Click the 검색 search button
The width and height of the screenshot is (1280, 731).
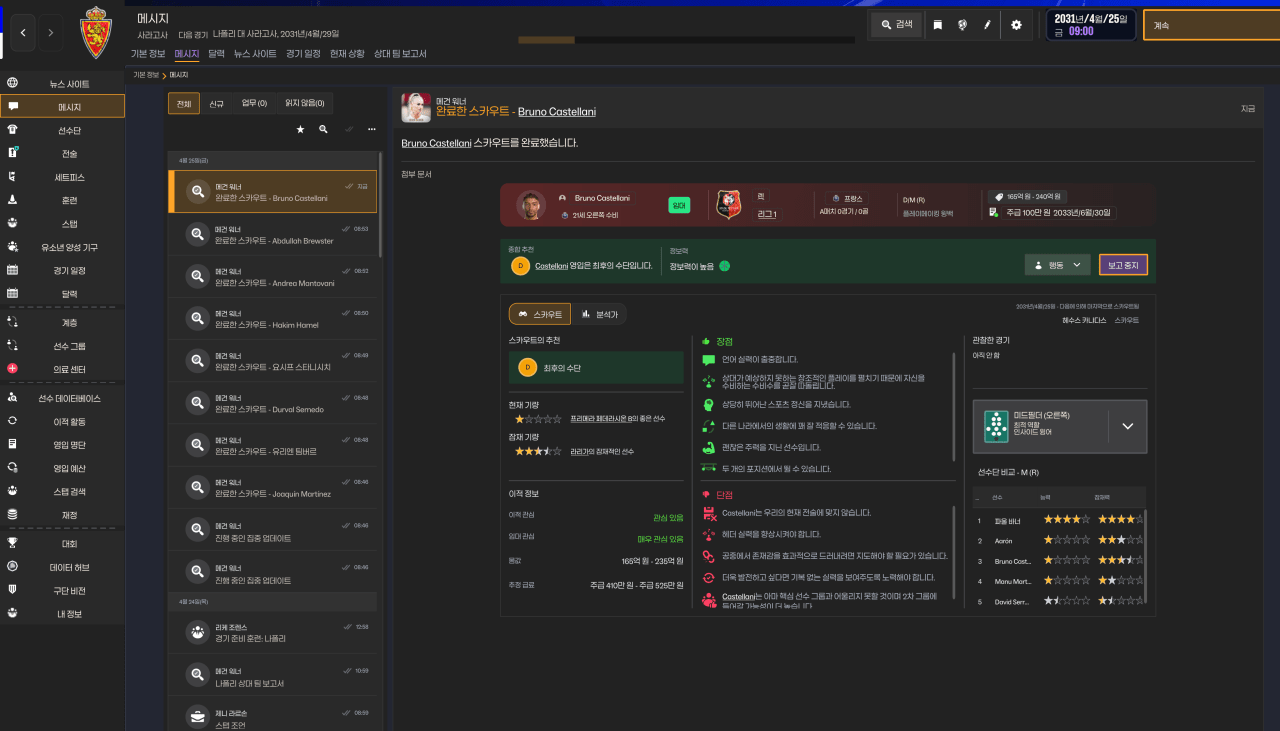pyautogui.click(x=896, y=24)
